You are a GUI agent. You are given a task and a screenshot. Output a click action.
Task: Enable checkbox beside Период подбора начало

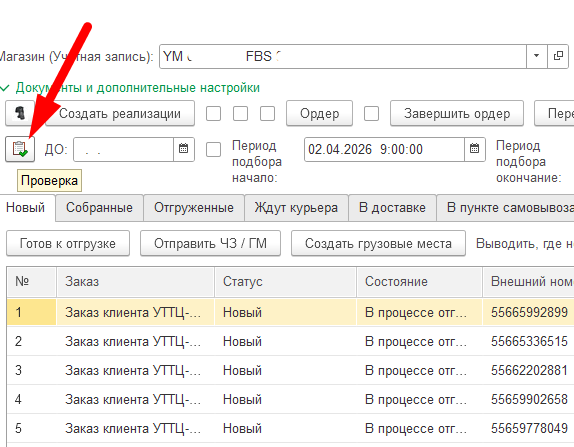213,149
